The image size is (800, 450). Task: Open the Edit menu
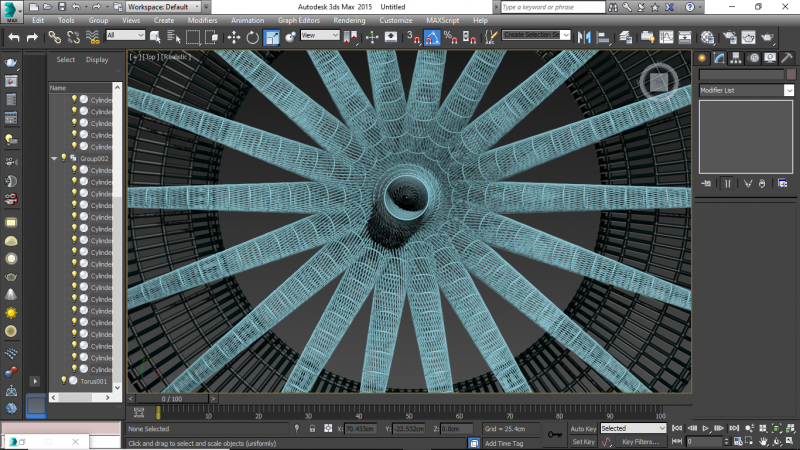[x=38, y=20]
